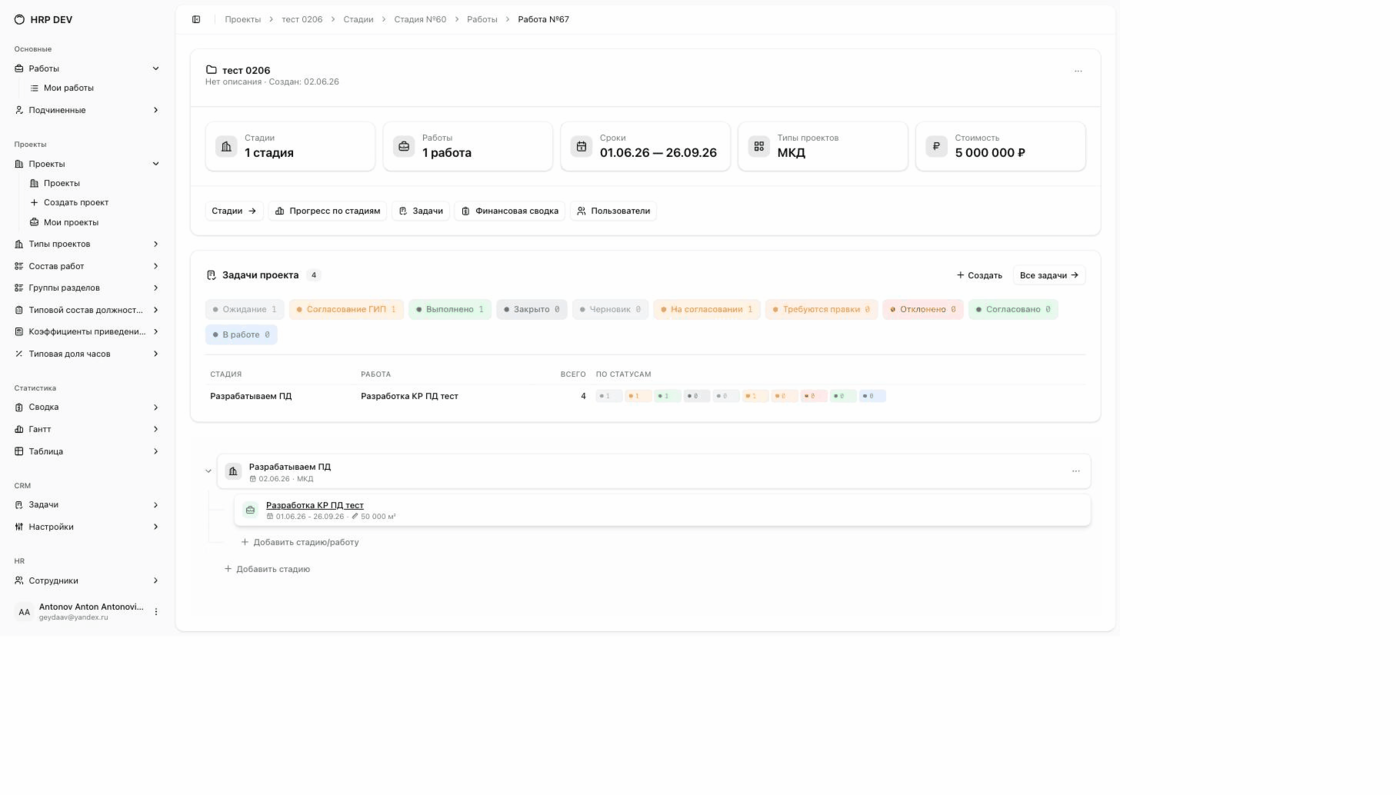Open the project card three-dot menu

point(1078,71)
